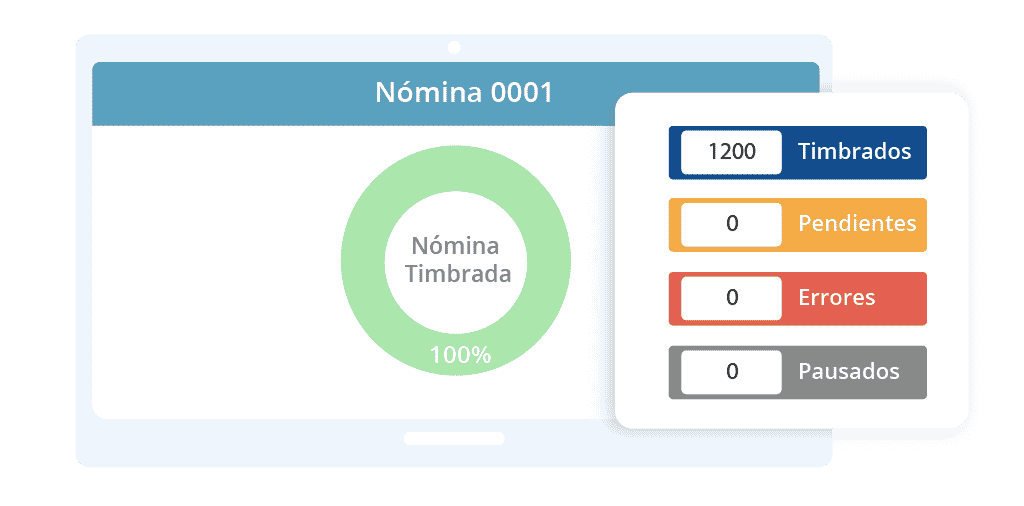
Task: Select the 100% label on the donut
Action: [x=460, y=354]
